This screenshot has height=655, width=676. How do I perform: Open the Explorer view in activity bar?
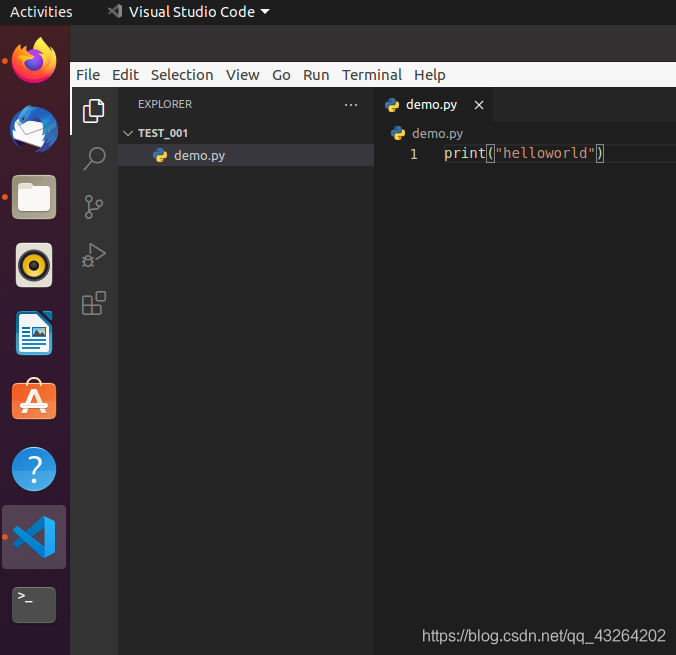coord(94,111)
